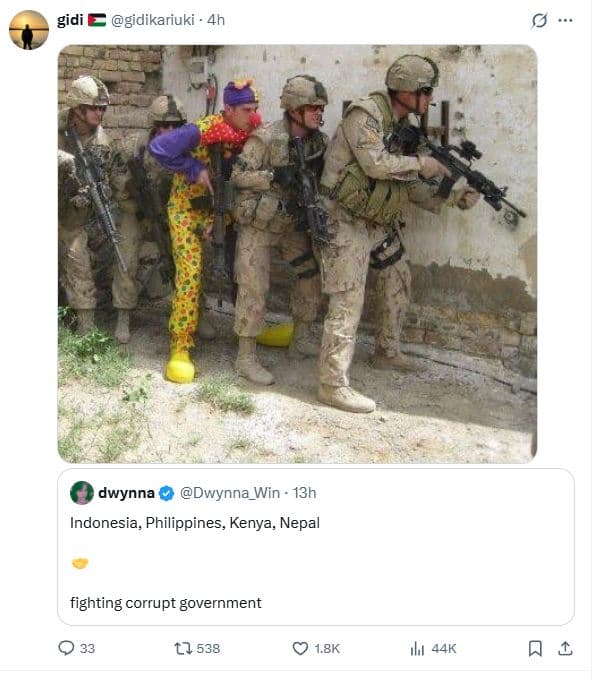This screenshot has height=679, width=600.
Task: Enlarge the soldiers and clown image
Action: coord(297,254)
